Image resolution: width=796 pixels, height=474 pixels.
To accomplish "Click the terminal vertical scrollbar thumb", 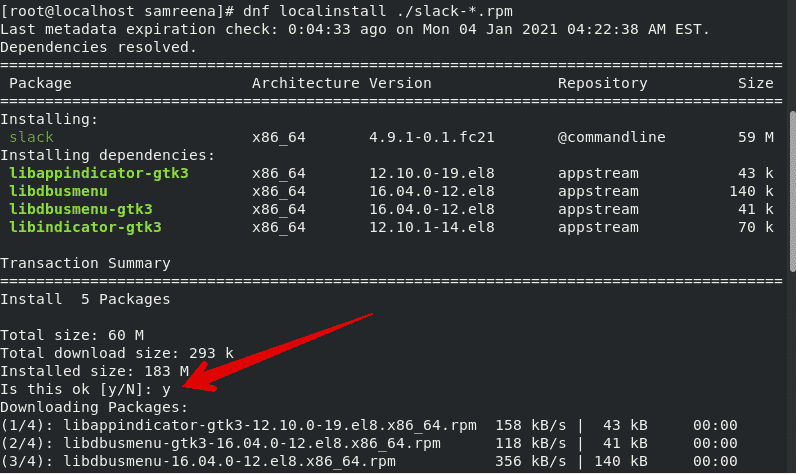I will (x=792, y=192).
